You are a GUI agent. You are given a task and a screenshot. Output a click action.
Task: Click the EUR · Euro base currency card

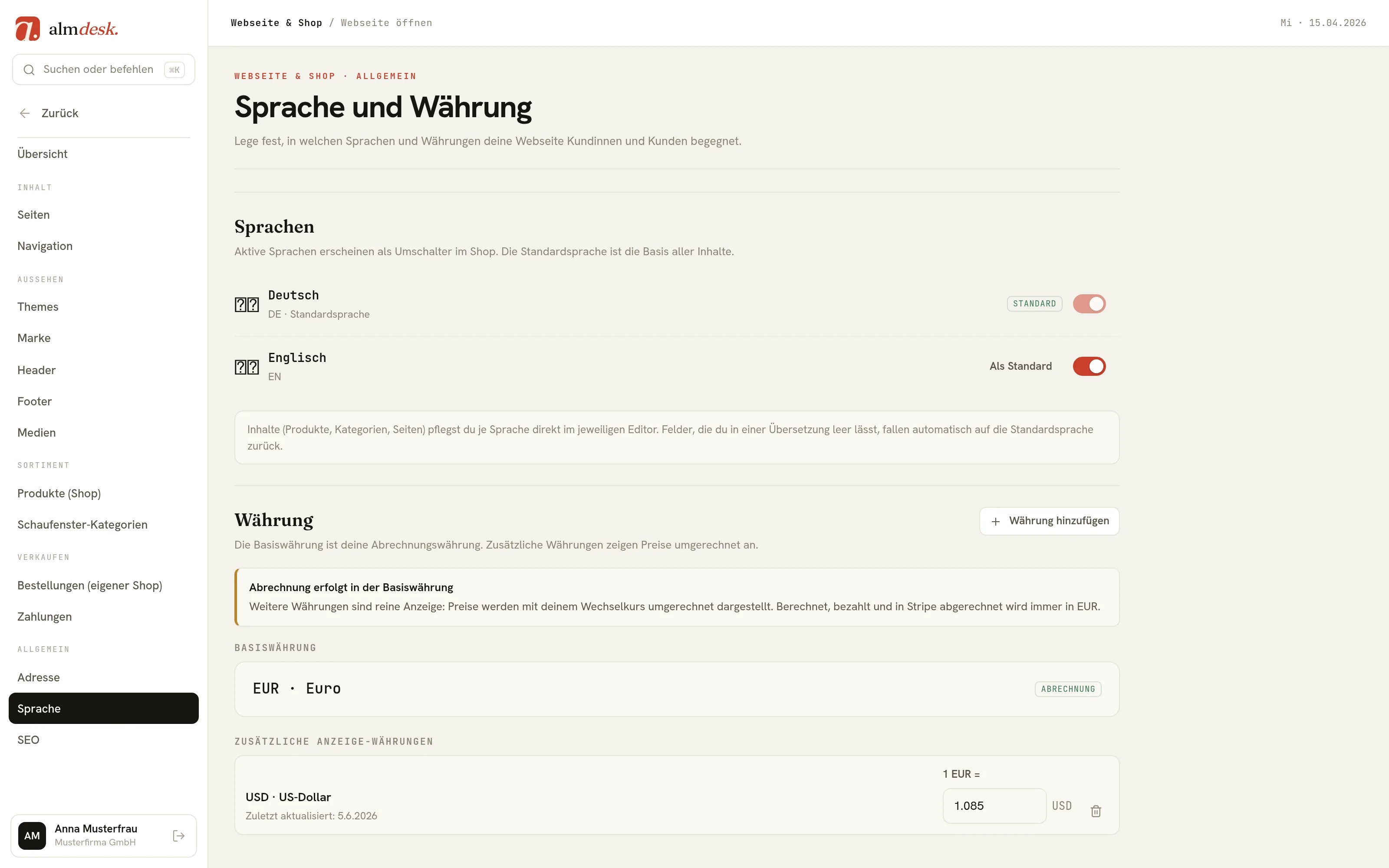677,689
